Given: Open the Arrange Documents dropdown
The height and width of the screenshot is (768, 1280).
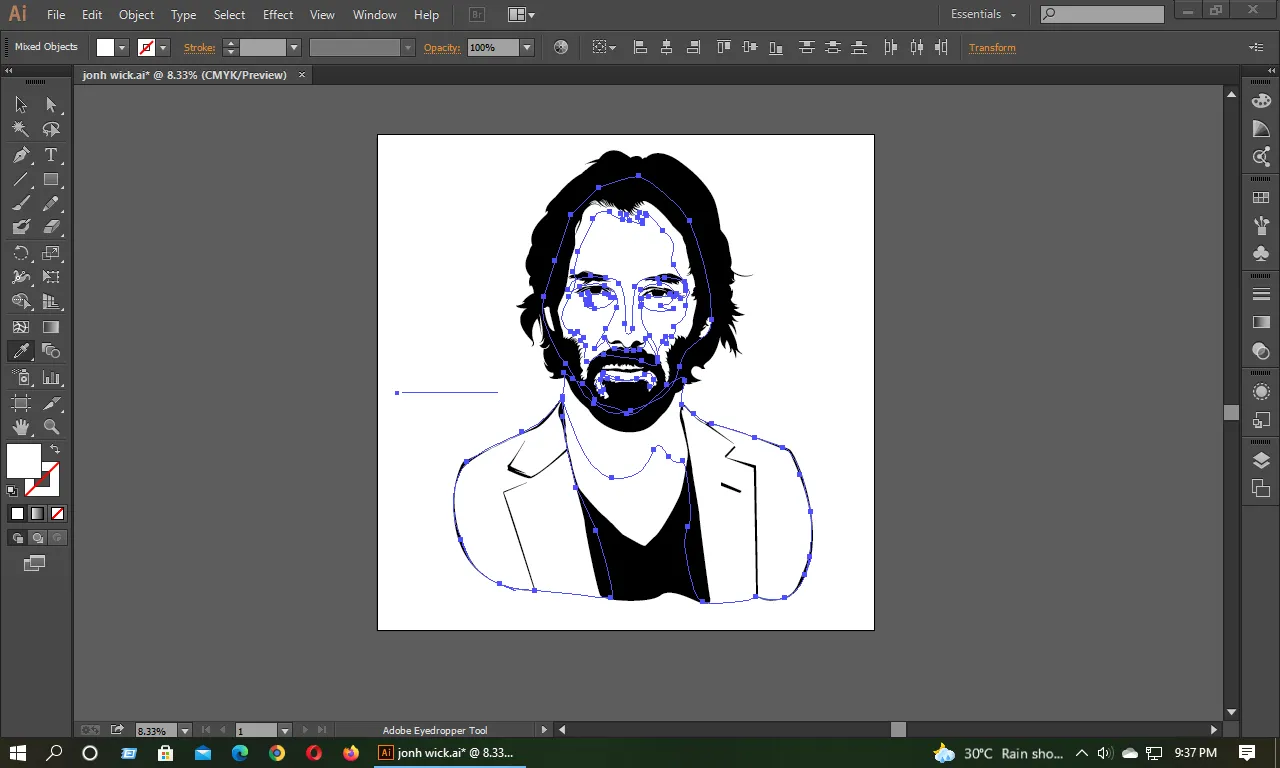Looking at the screenshot, I should [x=521, y=15].
